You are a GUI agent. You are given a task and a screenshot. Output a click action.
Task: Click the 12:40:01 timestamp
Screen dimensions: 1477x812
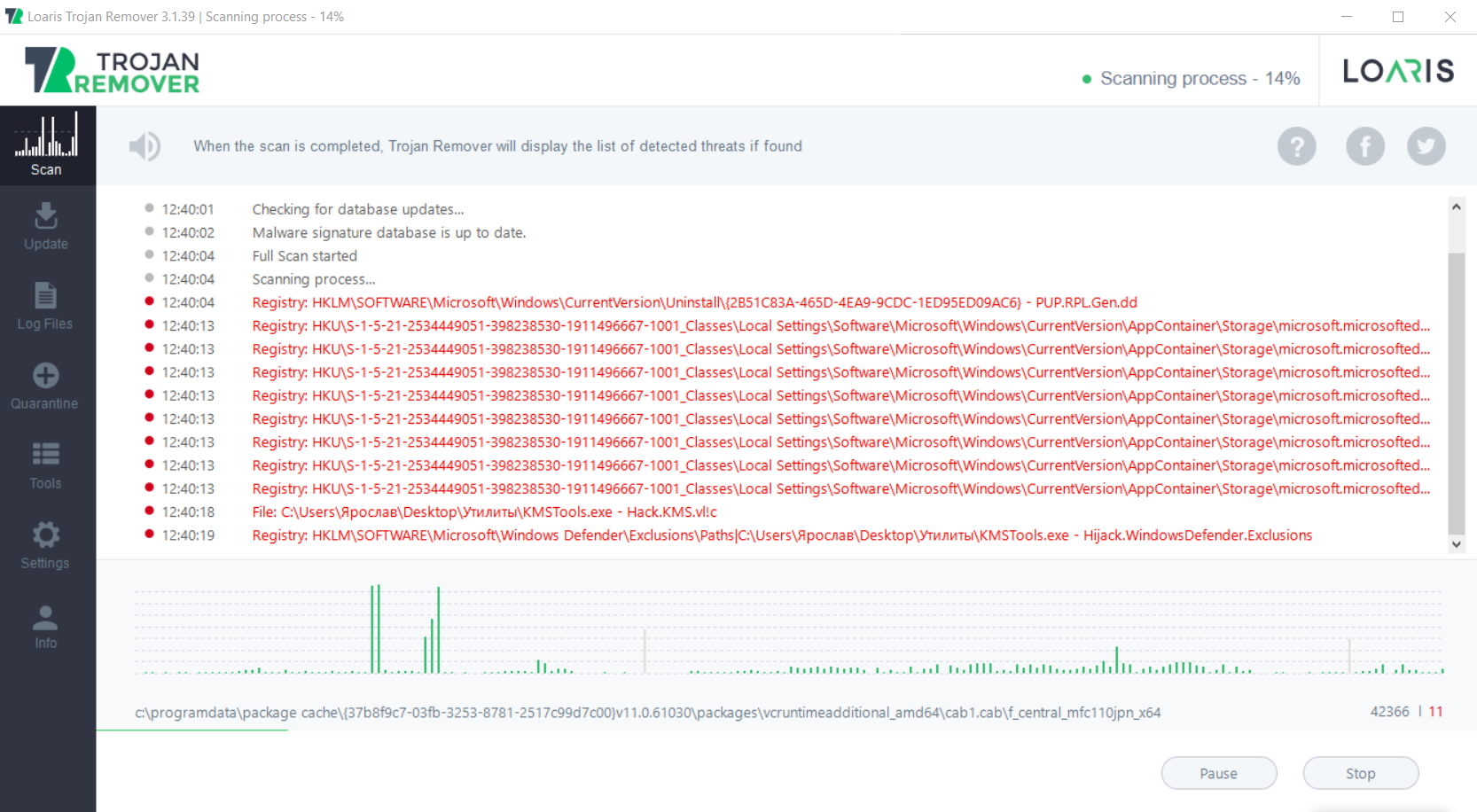(x=188, y=209)
